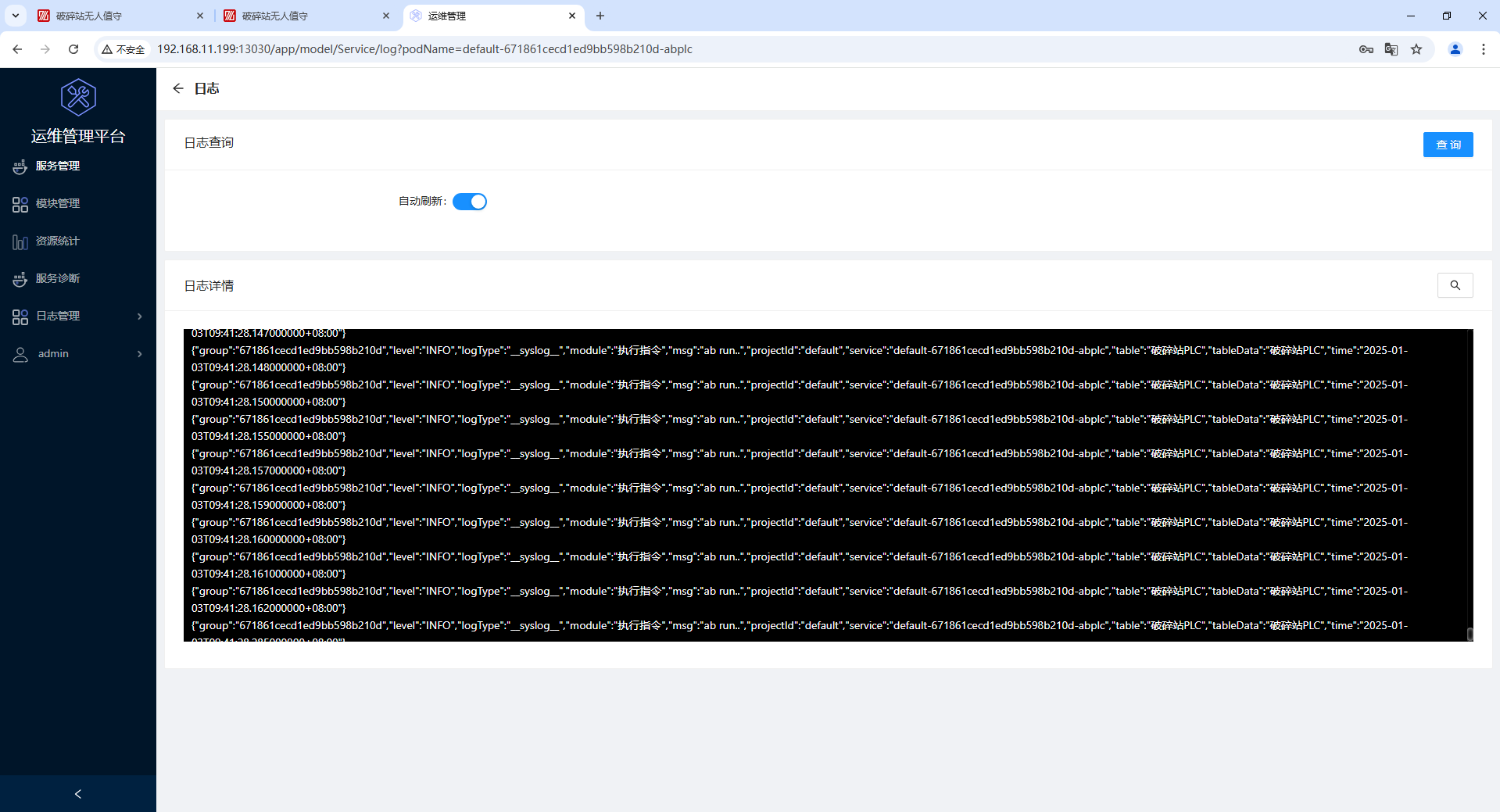Click log line with time 09:41:28.150000000
This screenshot has width=1500, height=812.
pos(800,393)
